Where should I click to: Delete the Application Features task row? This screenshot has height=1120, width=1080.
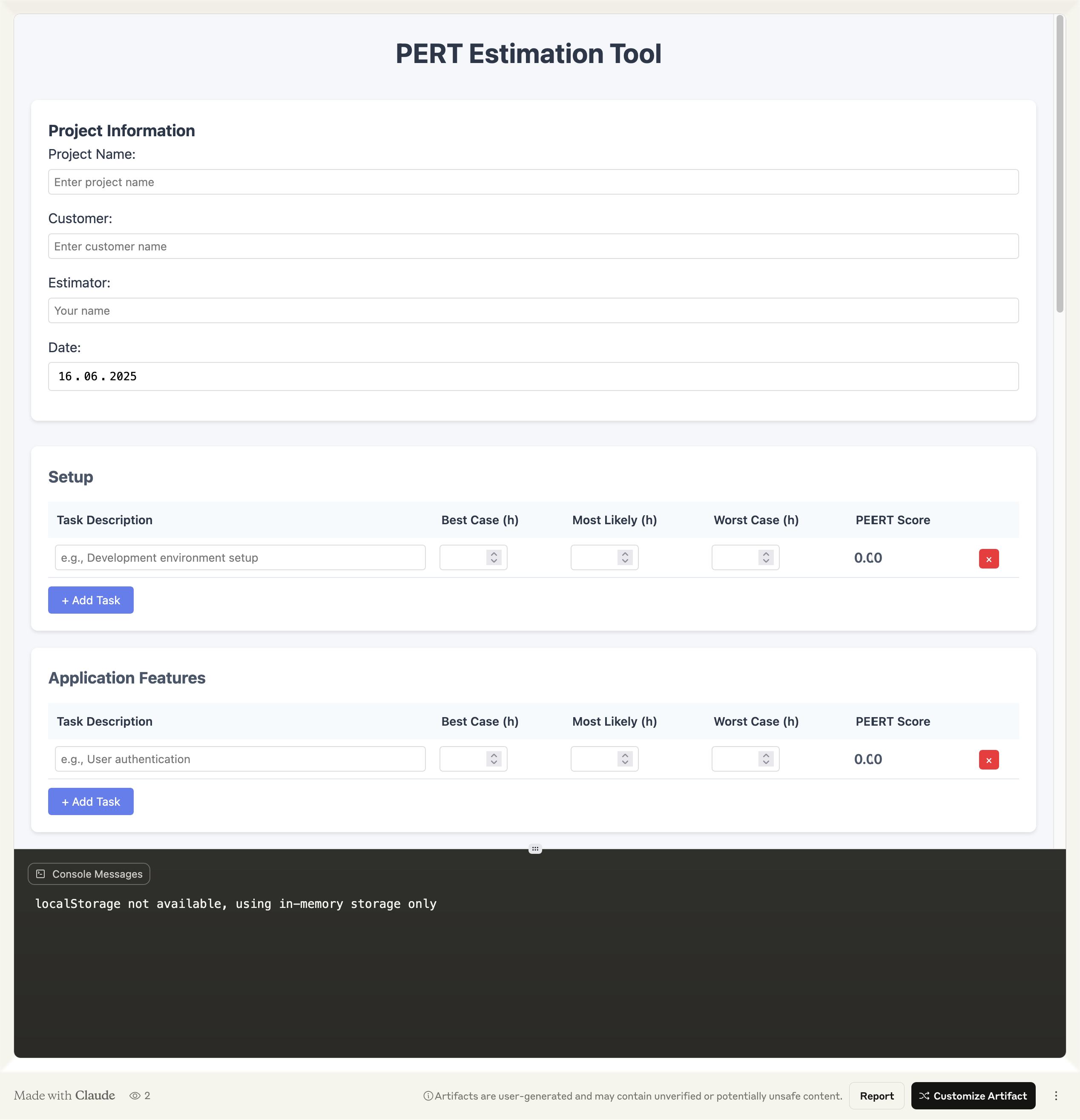pos(988,760)
